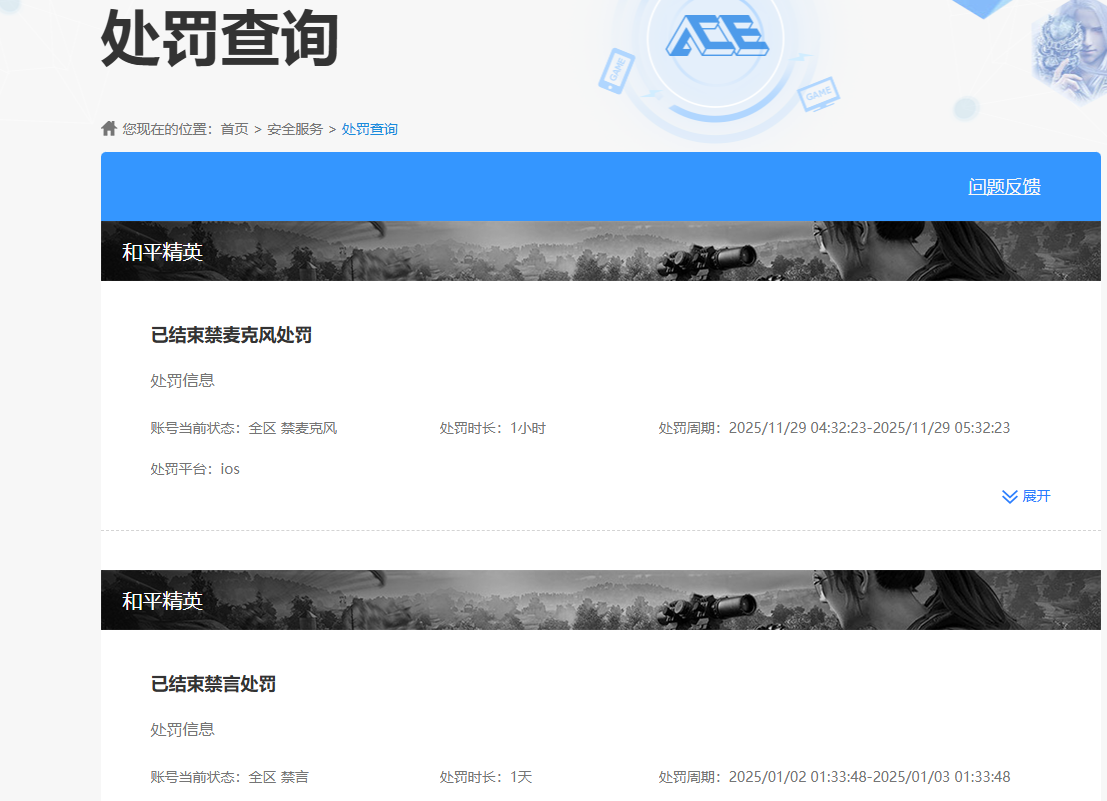
Task: Open 首页 breadcrumb link
Action: [234, 129]
